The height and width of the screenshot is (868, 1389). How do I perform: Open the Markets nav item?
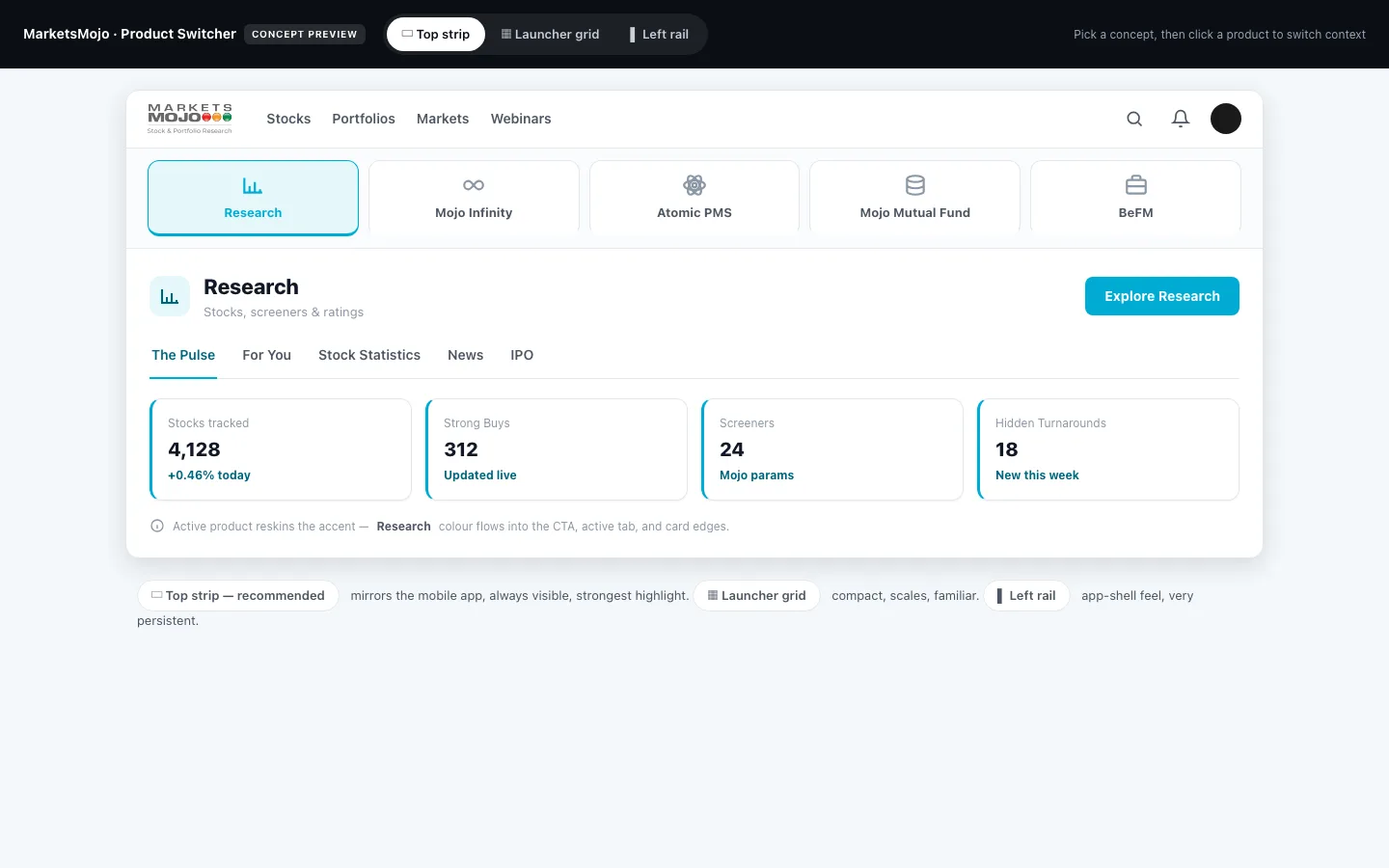[443, 119]
